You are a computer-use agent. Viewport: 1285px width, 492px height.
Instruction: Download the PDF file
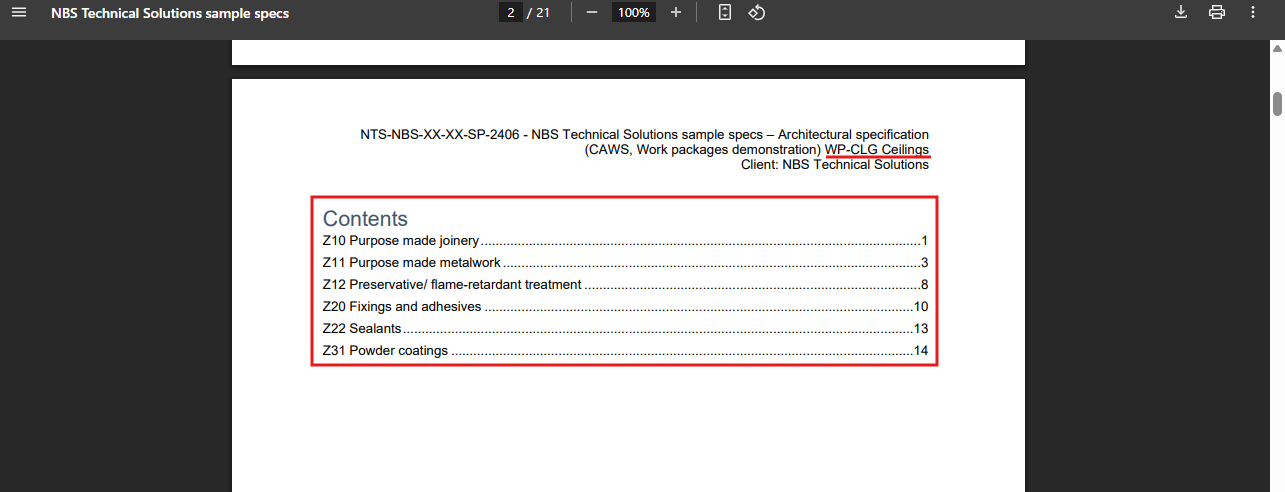coord(1181,12)
